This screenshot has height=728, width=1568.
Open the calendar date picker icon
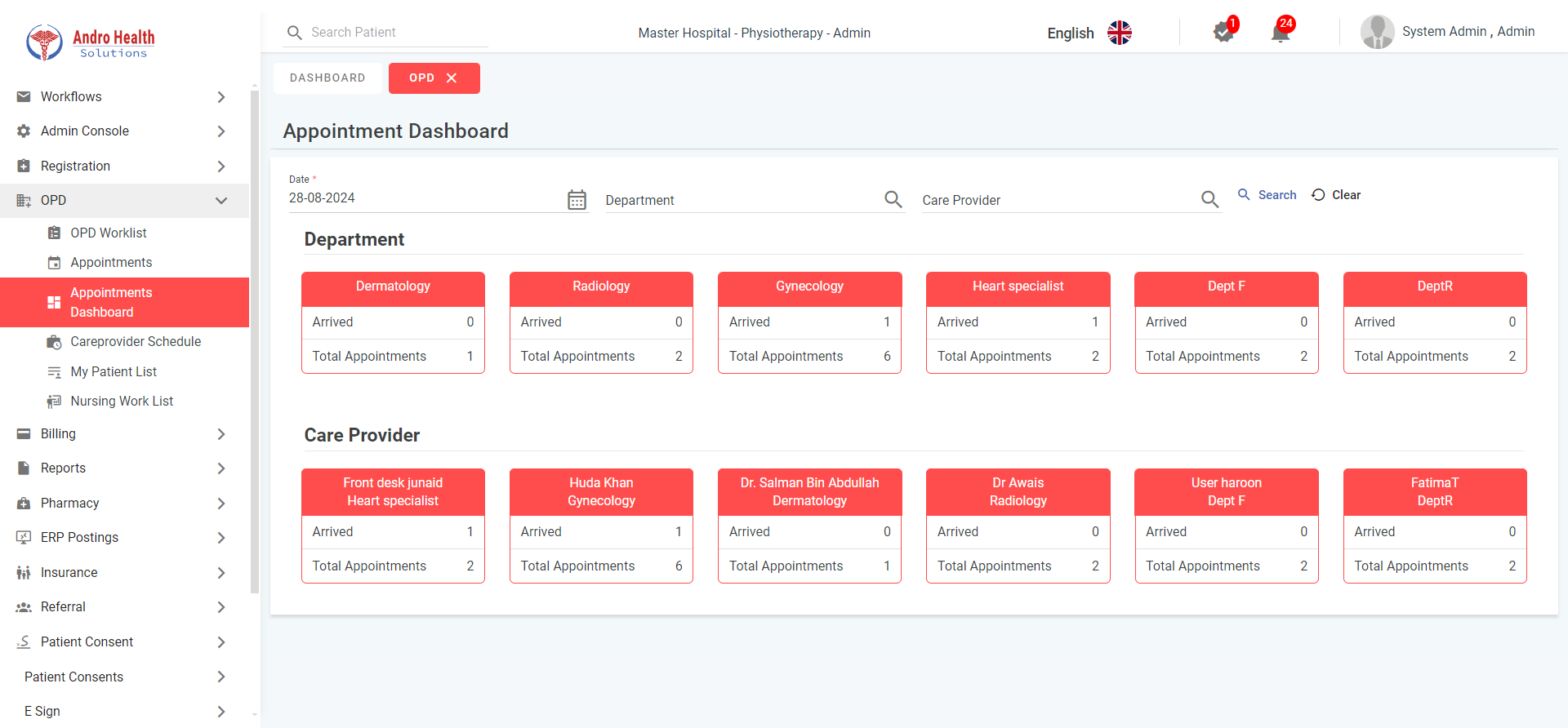click(577, 200)
